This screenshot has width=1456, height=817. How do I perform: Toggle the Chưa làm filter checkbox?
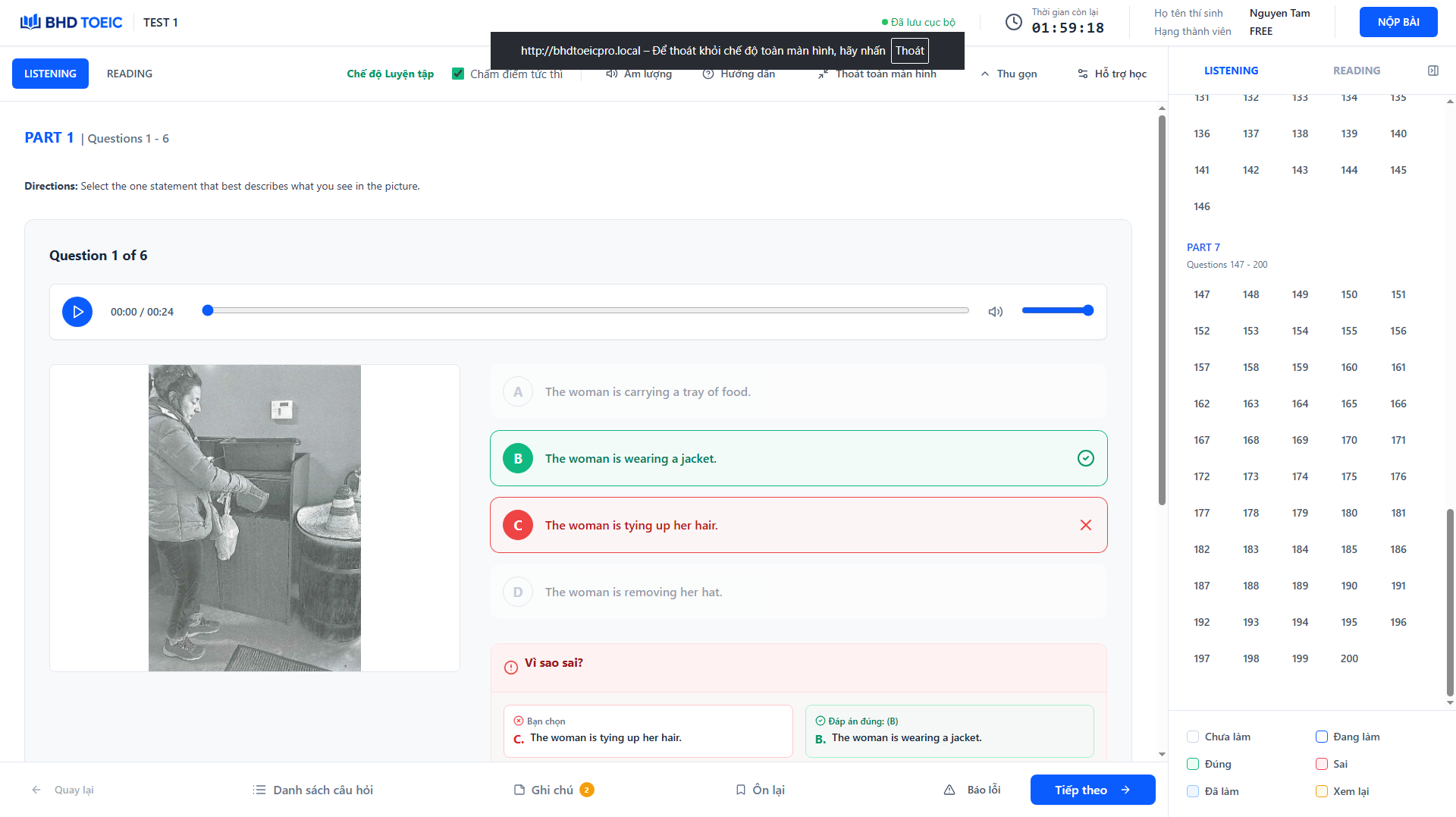1193,737
